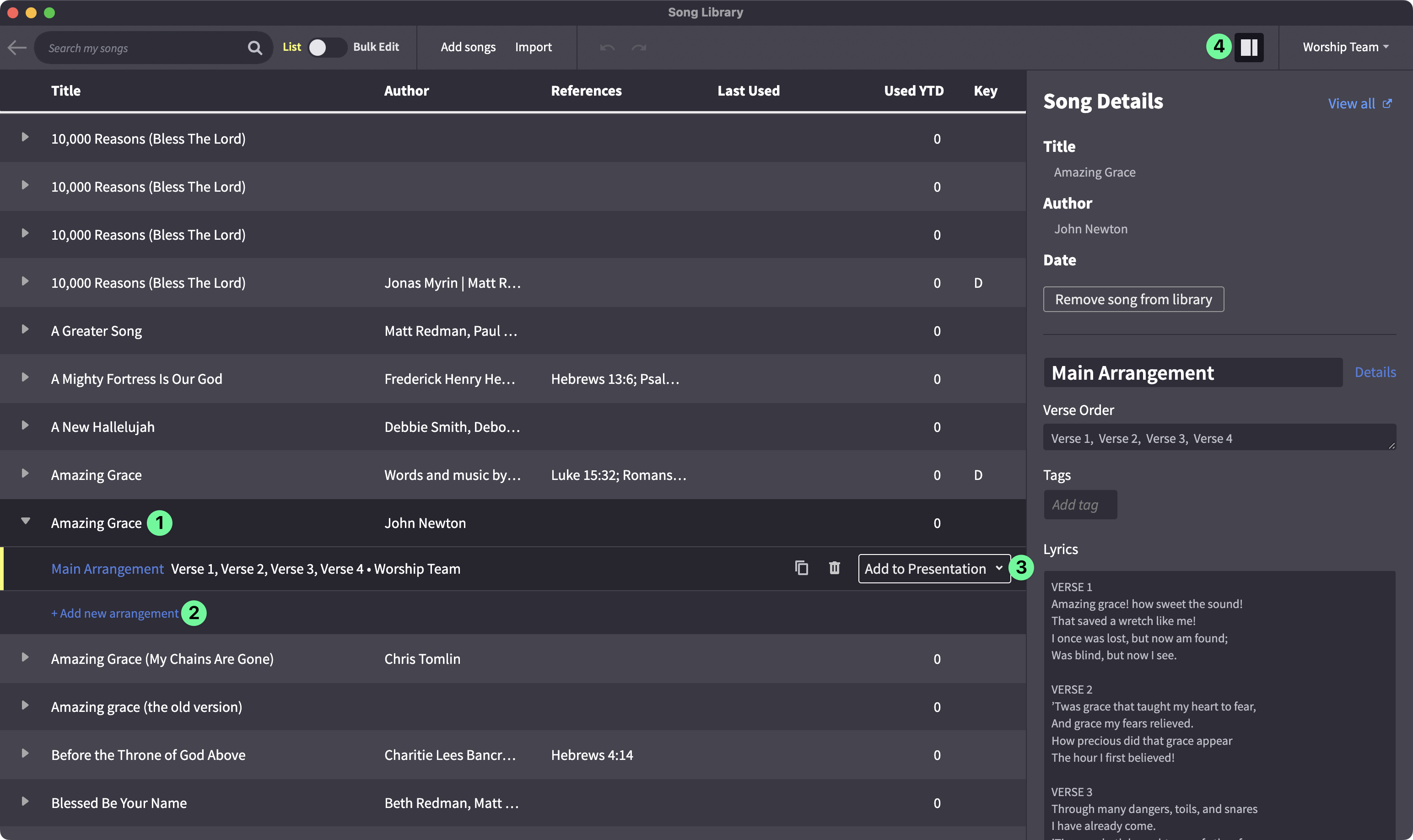Click Debbie Smith, Debo… author cell
Screen dimensions: 1413x840
[452, 427]
